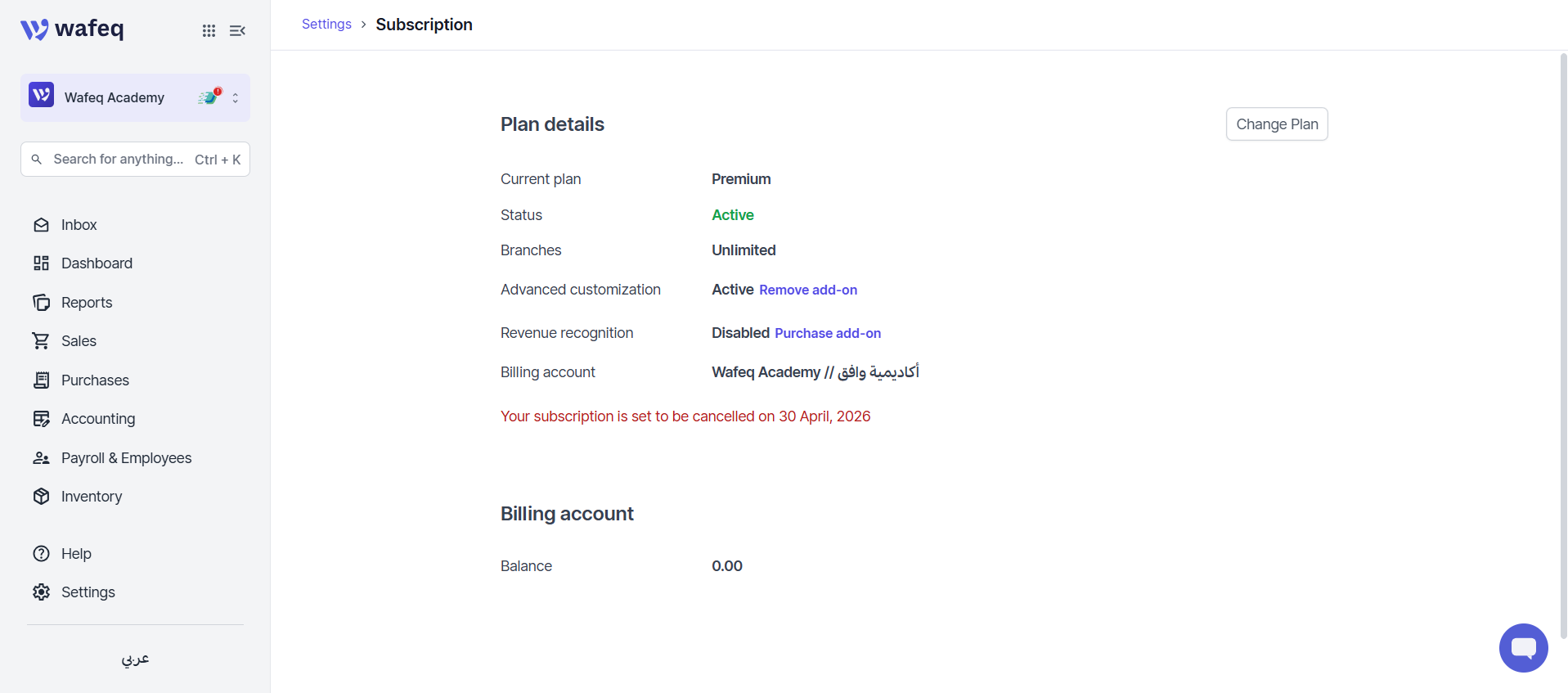This screenshot has width=1568, height=693.
Task: Click the Branches label
Action: pyautogui.click(x=531, y=250)
